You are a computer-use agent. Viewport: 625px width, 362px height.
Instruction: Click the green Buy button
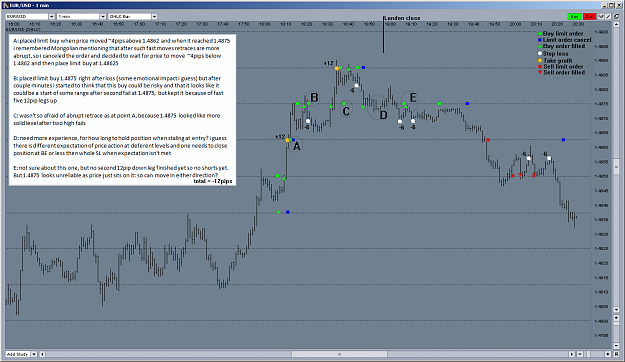574,16
